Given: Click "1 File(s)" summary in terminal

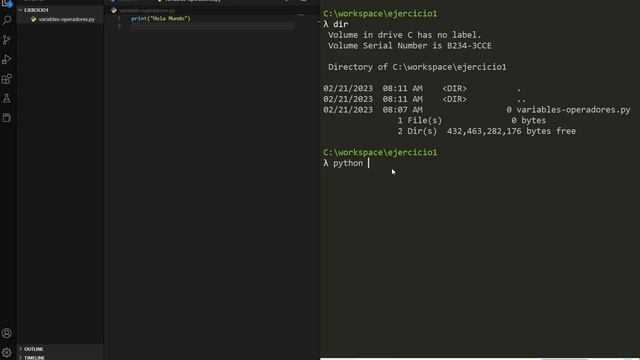Looking at the screenshot, I should tap(420, 120).
